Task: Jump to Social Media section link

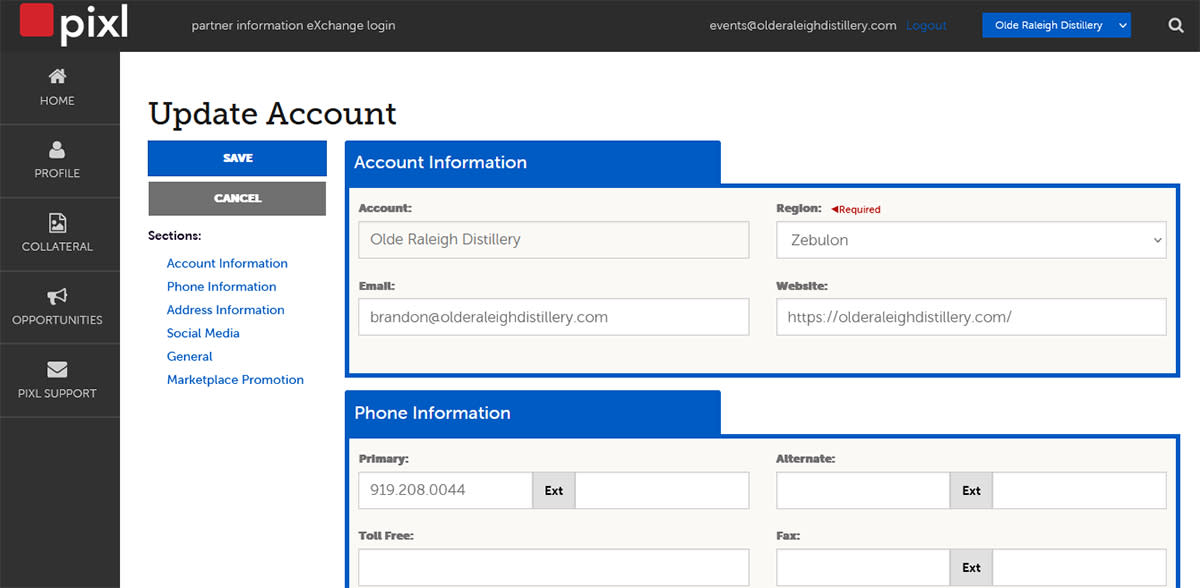Action: (203, 333)
